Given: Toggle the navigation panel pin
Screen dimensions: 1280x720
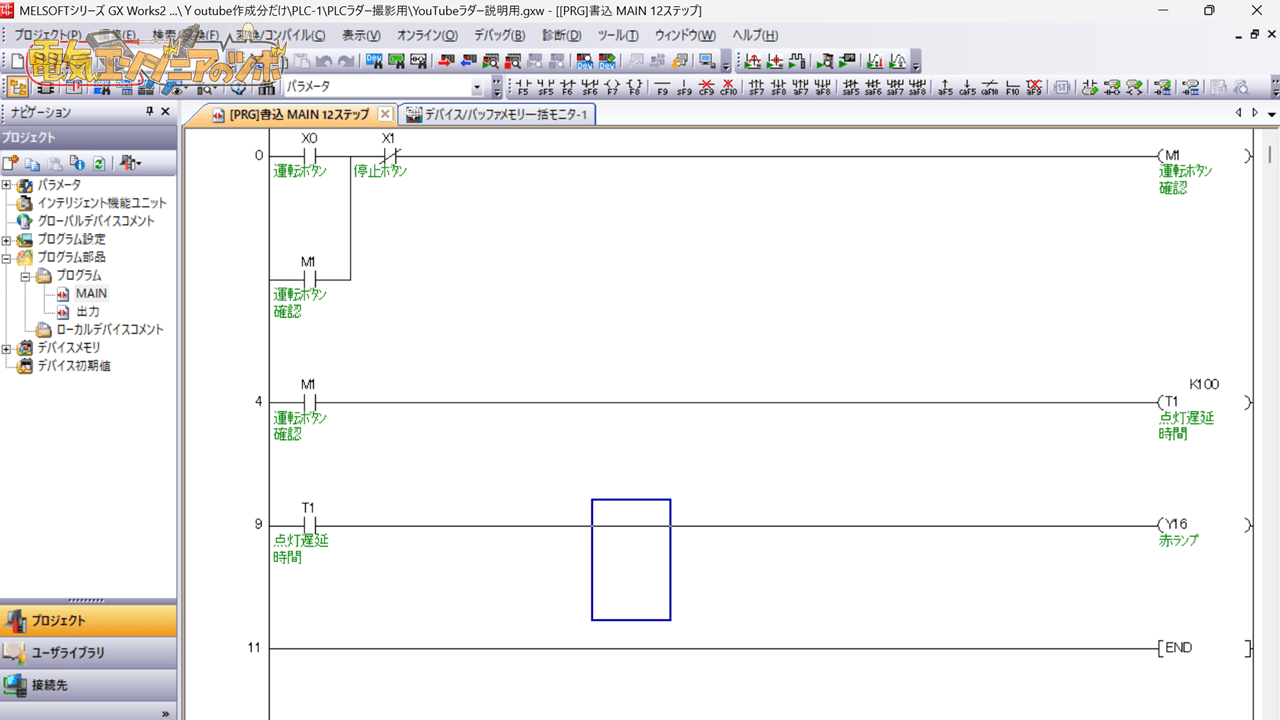Looking at the screenshot, I should click(x=150, y=112).
